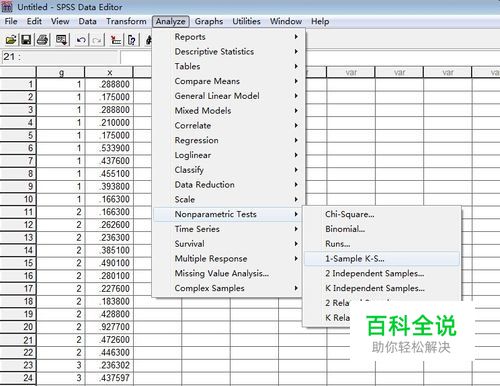Open the Utilities menu
Screen dimensions: 500x386
pyautogui.click(x=246, y=21)
